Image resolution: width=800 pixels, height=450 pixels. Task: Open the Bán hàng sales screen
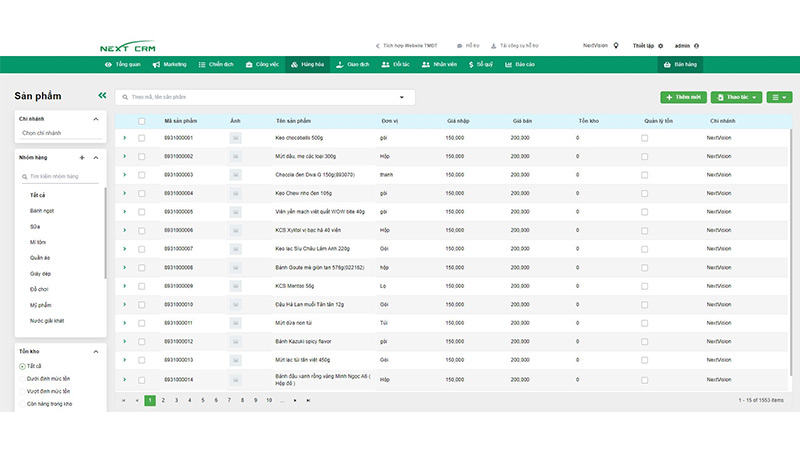pyautogui.click(x=679, y=64)
